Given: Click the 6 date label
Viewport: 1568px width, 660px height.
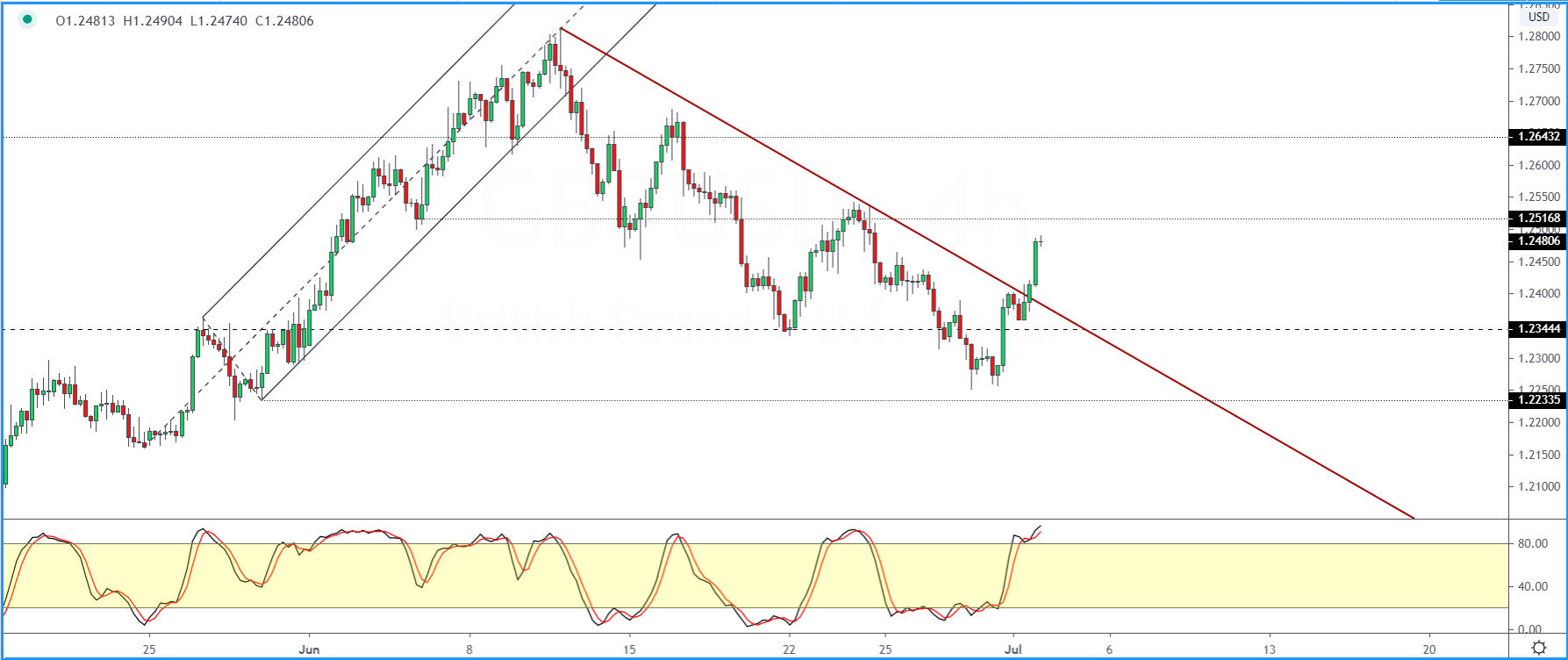Looking at the screenshot, I should pyautogui.click(x=1110, y=649).
